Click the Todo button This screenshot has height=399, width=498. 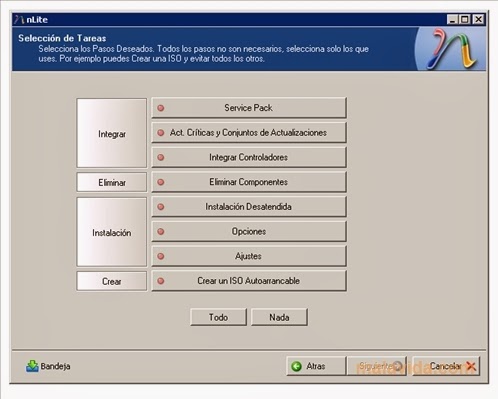pos(218,317)
